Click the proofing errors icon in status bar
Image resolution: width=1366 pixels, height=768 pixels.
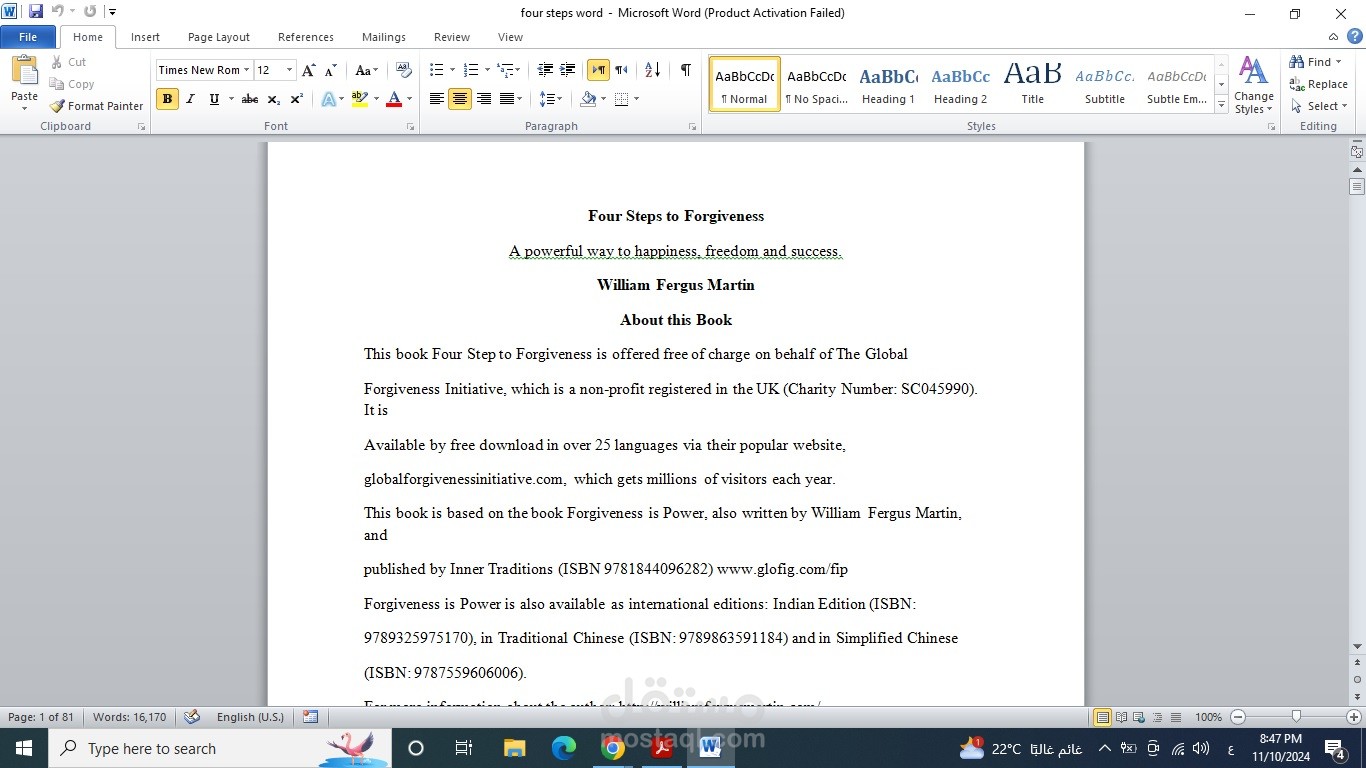[192, 717]
